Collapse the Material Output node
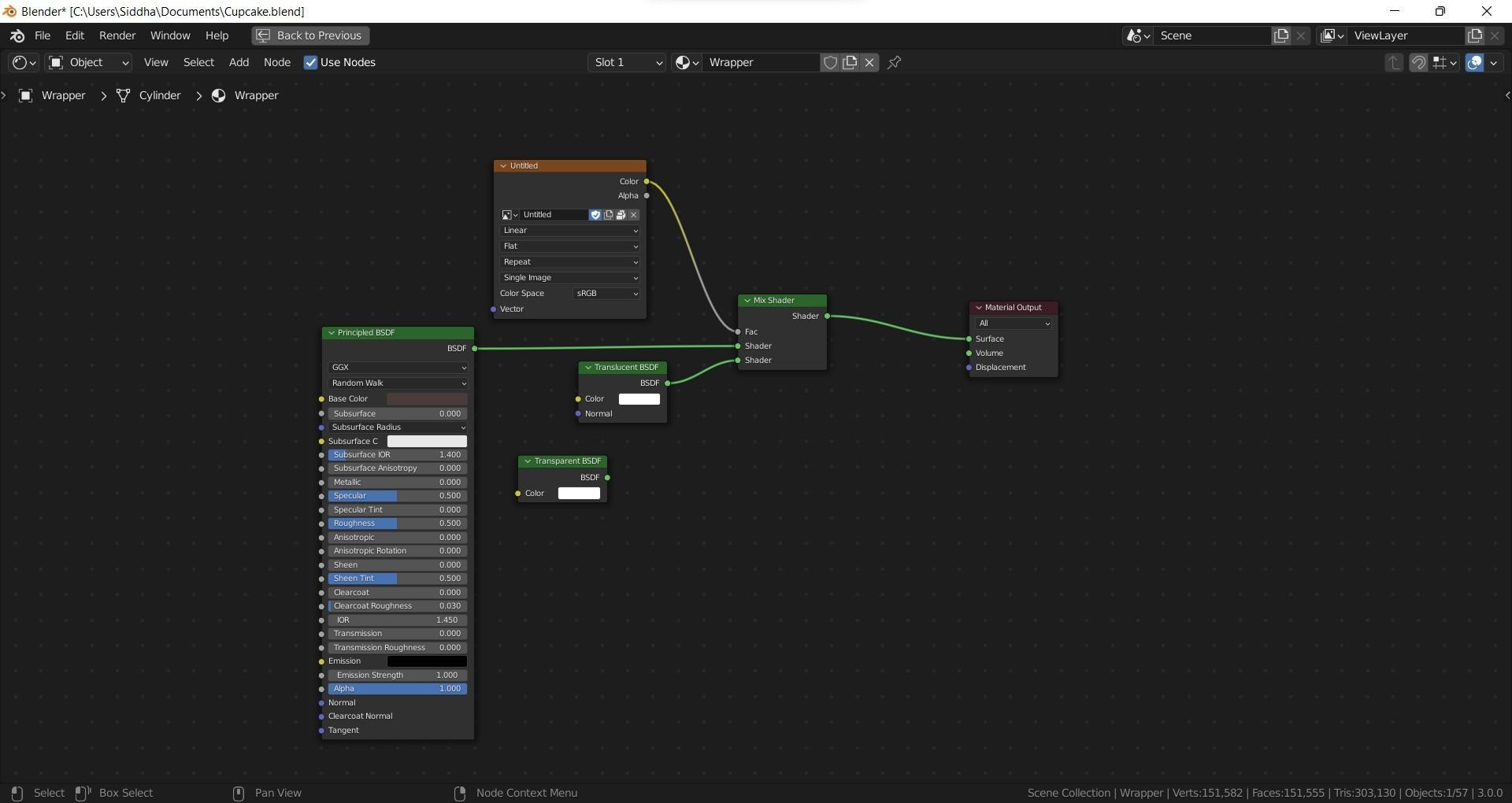 click(979, 308)
